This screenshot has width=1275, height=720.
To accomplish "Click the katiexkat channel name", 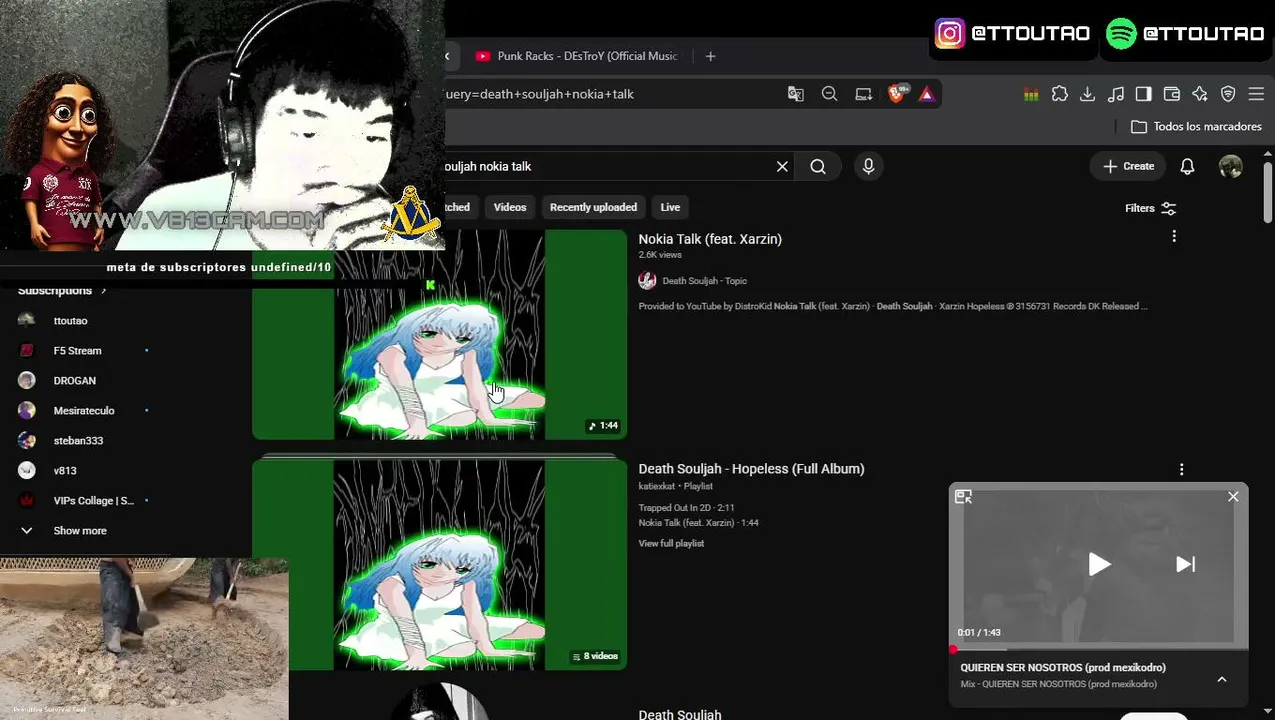I will tap(657, 486).
